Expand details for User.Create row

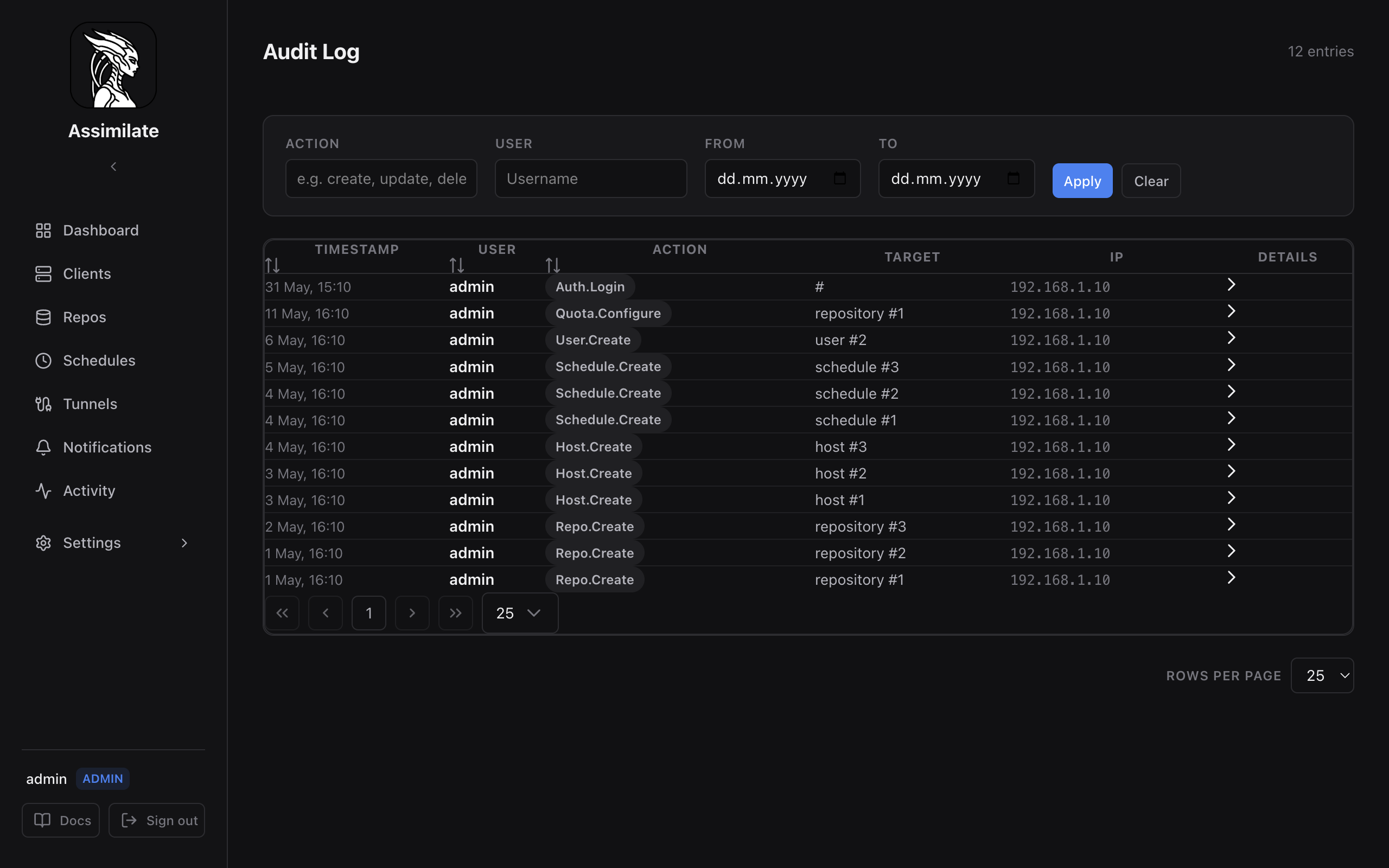pos(1231,337)
